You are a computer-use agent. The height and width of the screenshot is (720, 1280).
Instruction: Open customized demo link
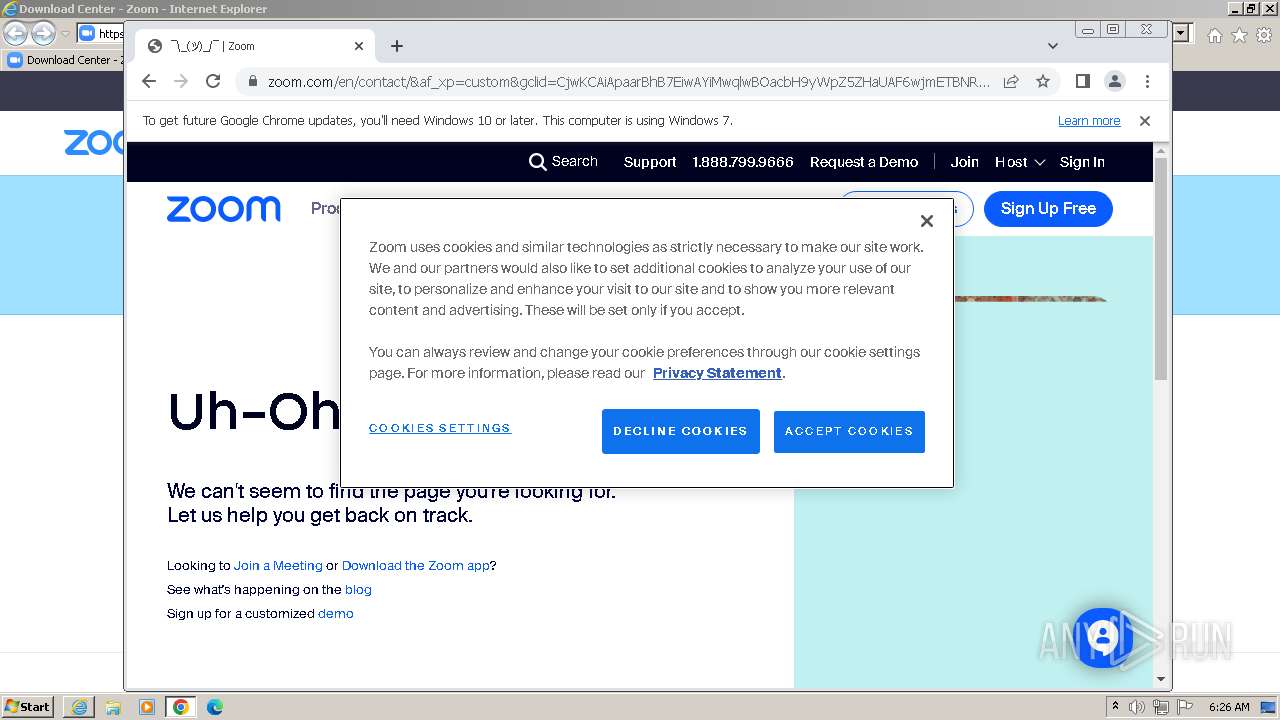pyautogui.click(x=336, y=614)
